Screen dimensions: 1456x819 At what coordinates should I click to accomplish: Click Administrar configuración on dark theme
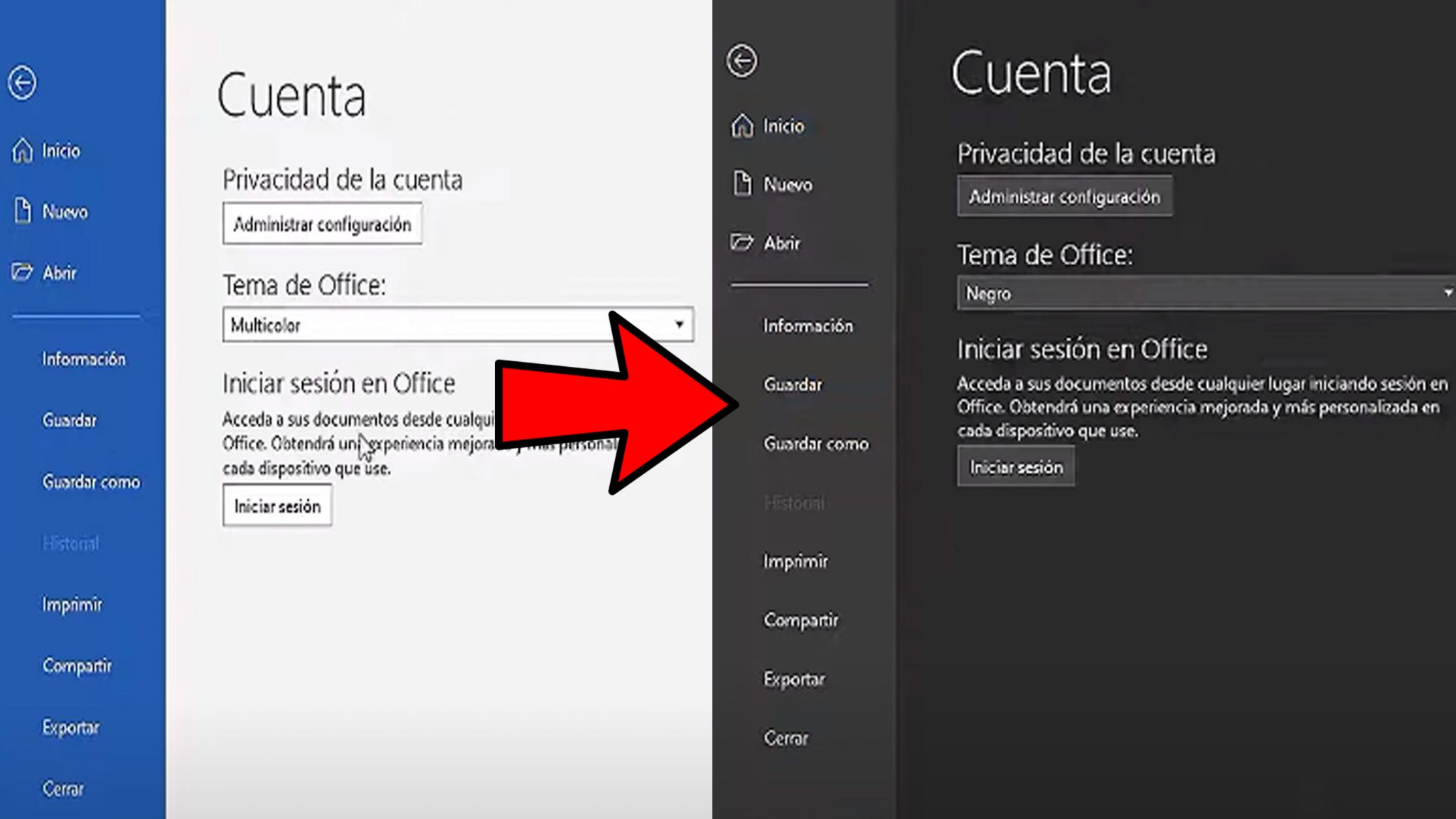coord(1064,197)
